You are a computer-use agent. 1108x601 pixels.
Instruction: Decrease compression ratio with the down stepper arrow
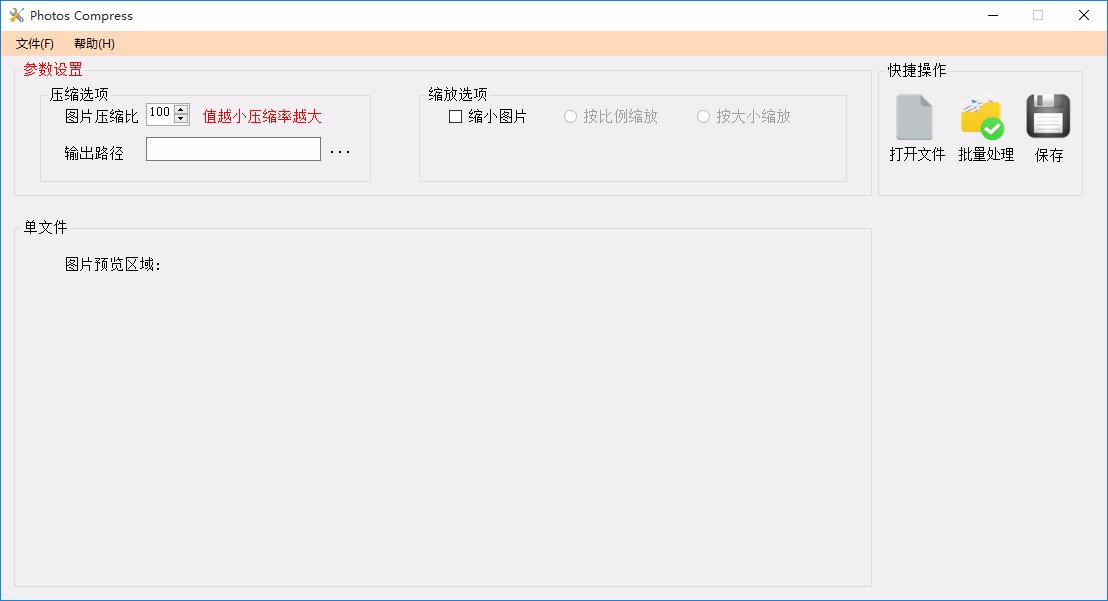(x=180, y=118)
